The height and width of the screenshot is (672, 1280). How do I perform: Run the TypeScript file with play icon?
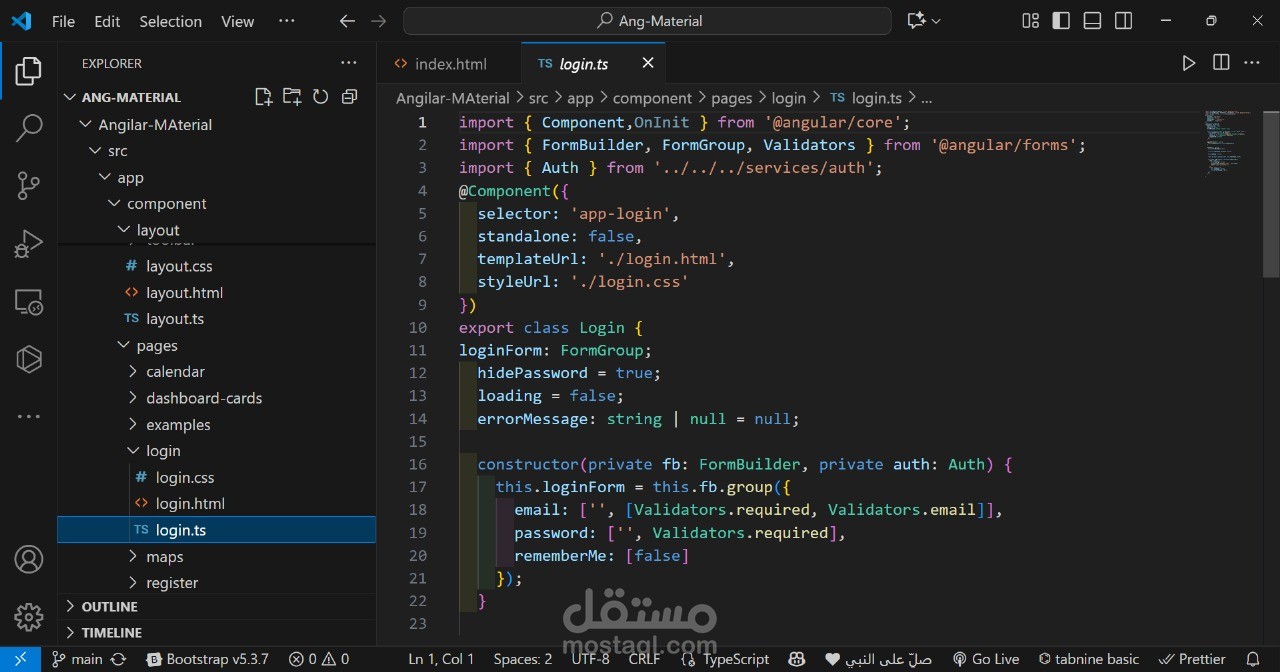(1188, 63)
